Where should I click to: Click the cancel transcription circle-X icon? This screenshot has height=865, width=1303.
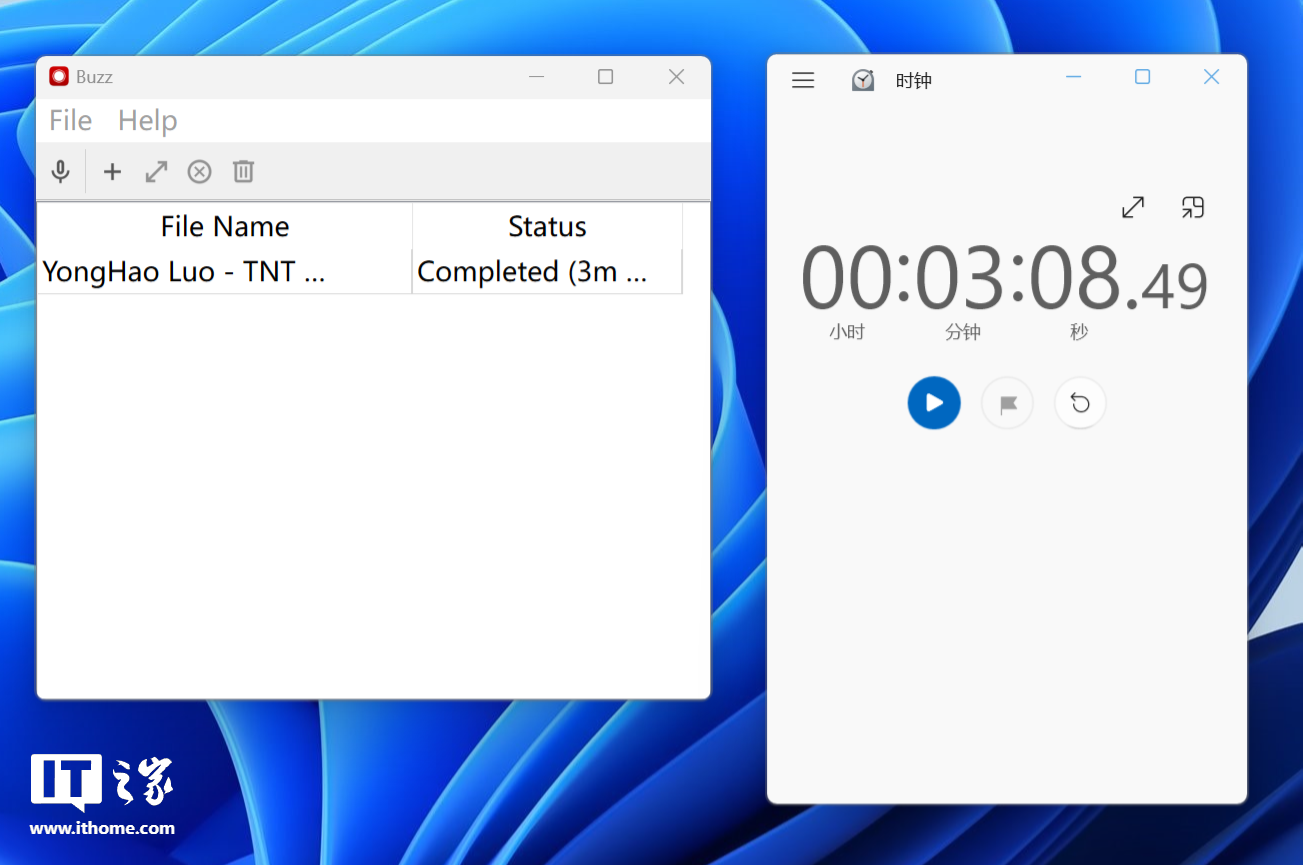tap(200, 172)
